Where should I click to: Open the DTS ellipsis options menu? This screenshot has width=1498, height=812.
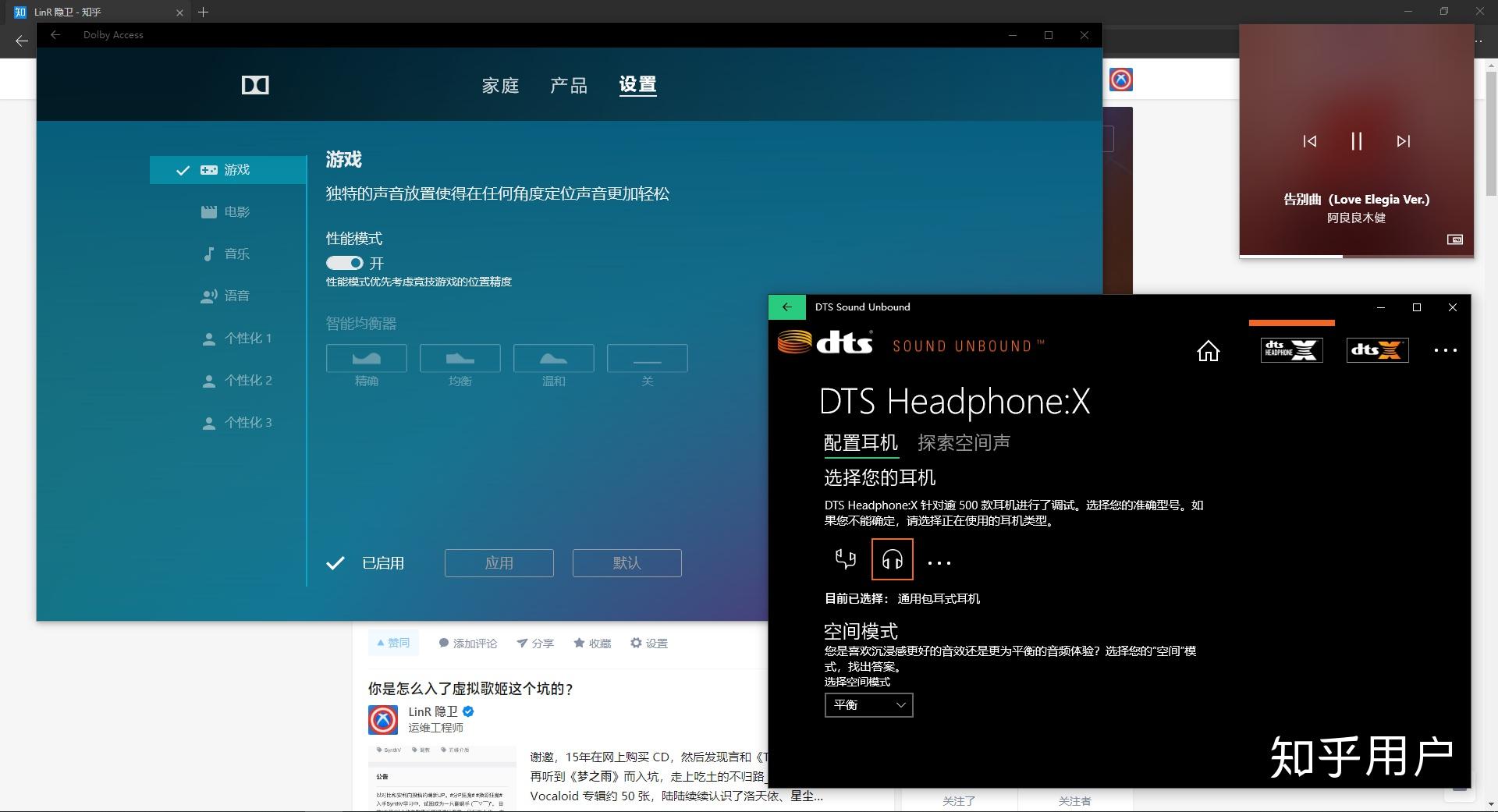click(x=1445, y=351)
